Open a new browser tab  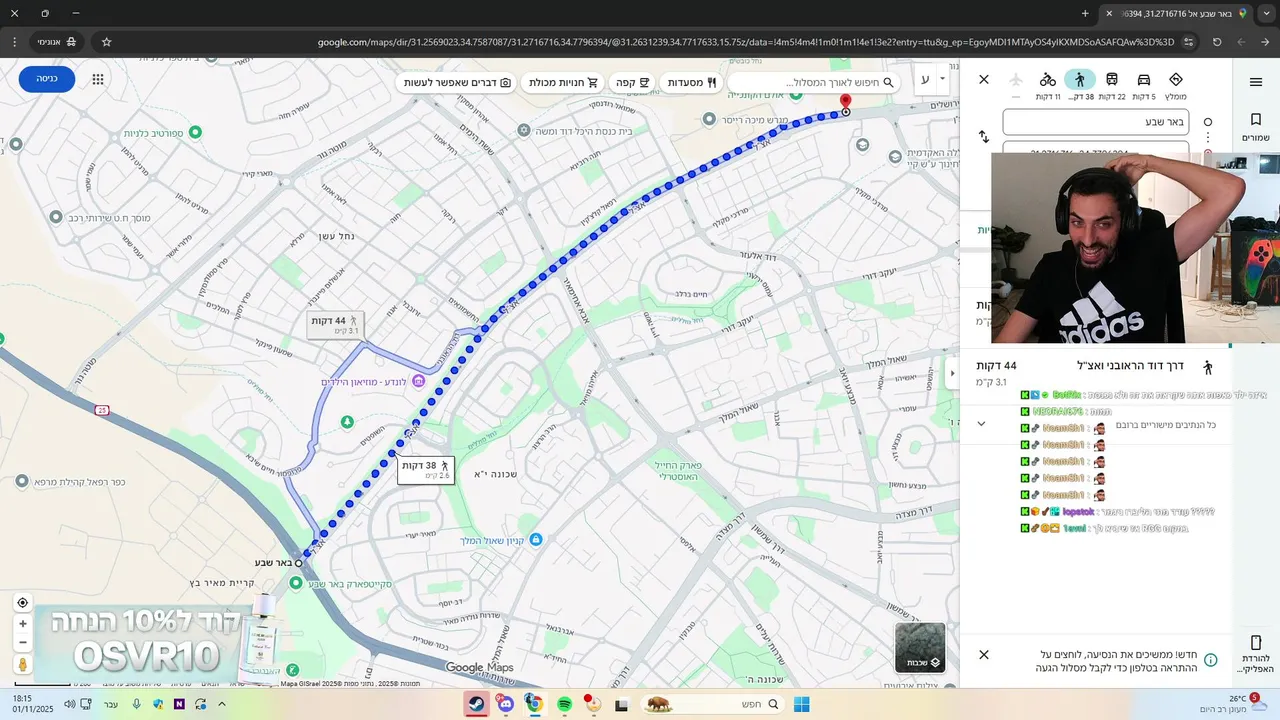pos(1085,13)
